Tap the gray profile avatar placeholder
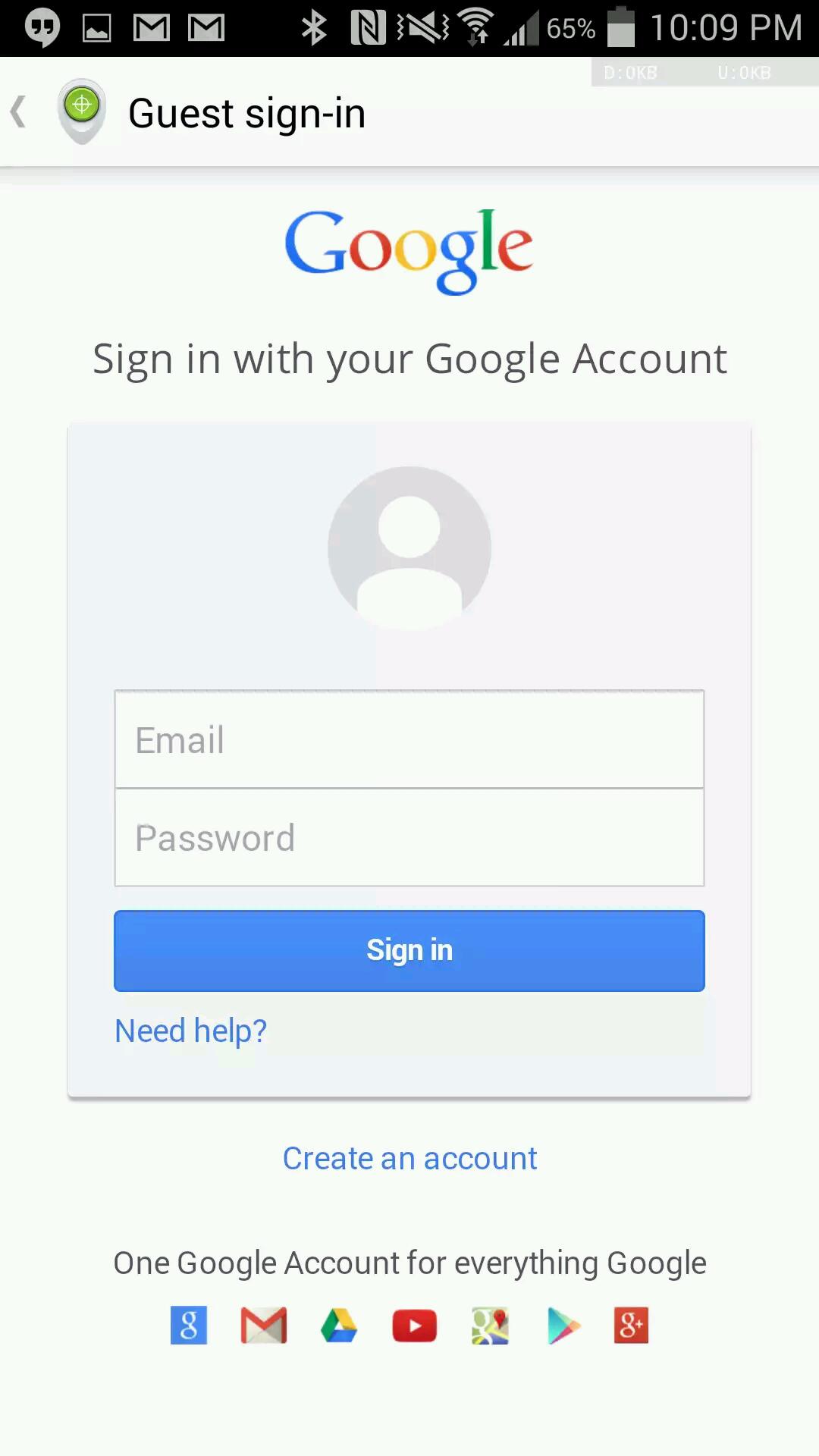Screen dimensions: 819x1456 (409, 548)
